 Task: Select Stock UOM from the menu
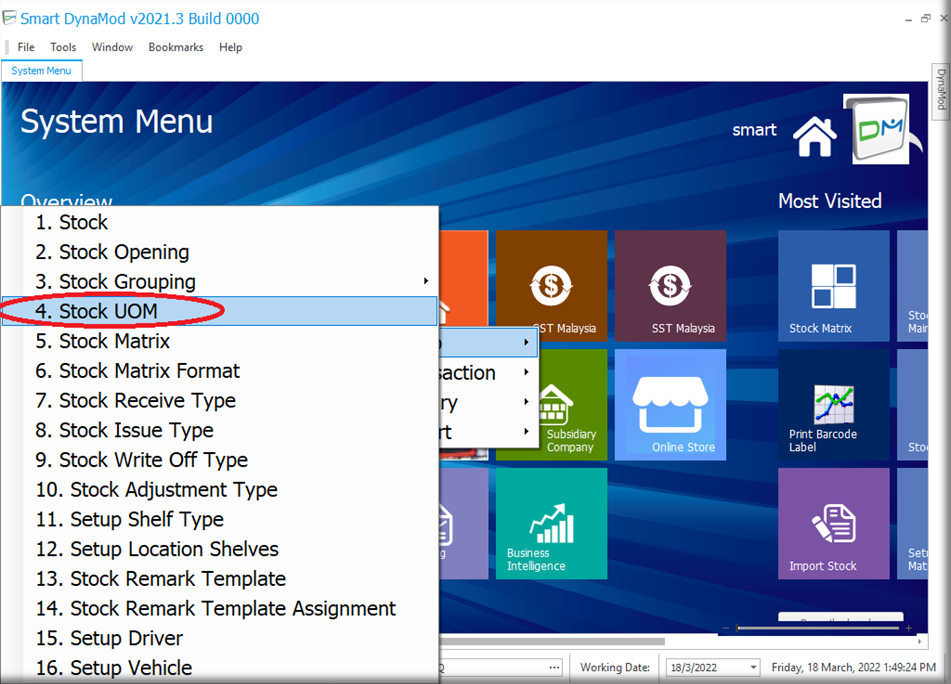coord(108,311)
